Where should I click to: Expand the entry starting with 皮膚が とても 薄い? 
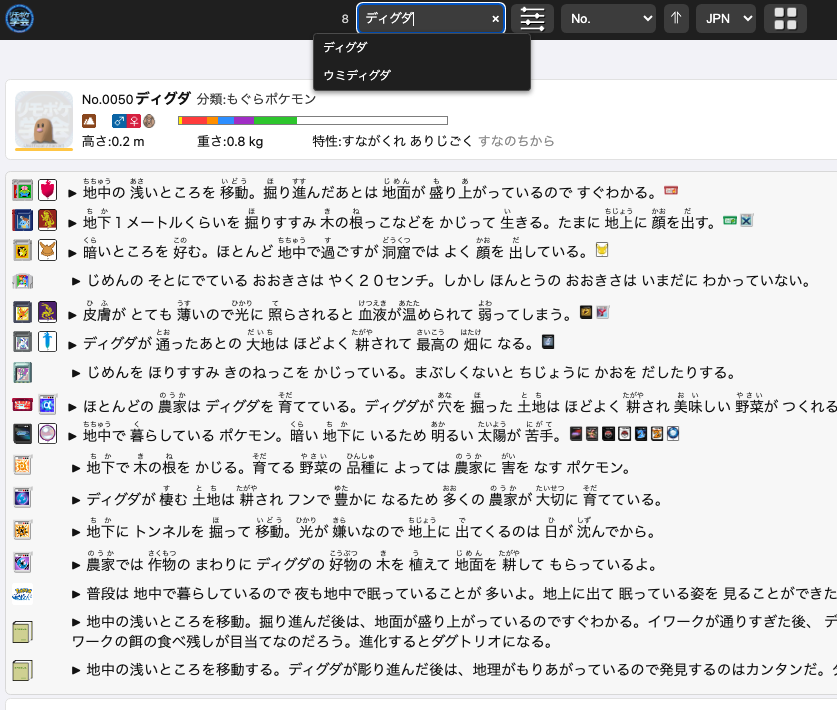point(73,315)
